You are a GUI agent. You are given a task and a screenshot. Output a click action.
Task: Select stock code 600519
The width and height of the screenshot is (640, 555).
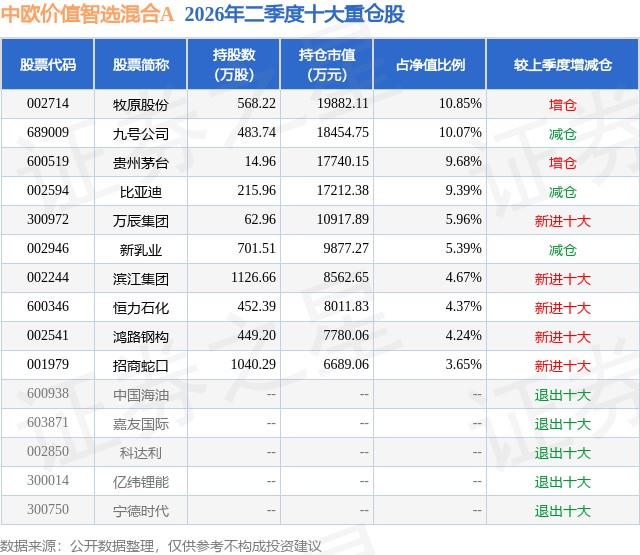[x=48, y=162]
